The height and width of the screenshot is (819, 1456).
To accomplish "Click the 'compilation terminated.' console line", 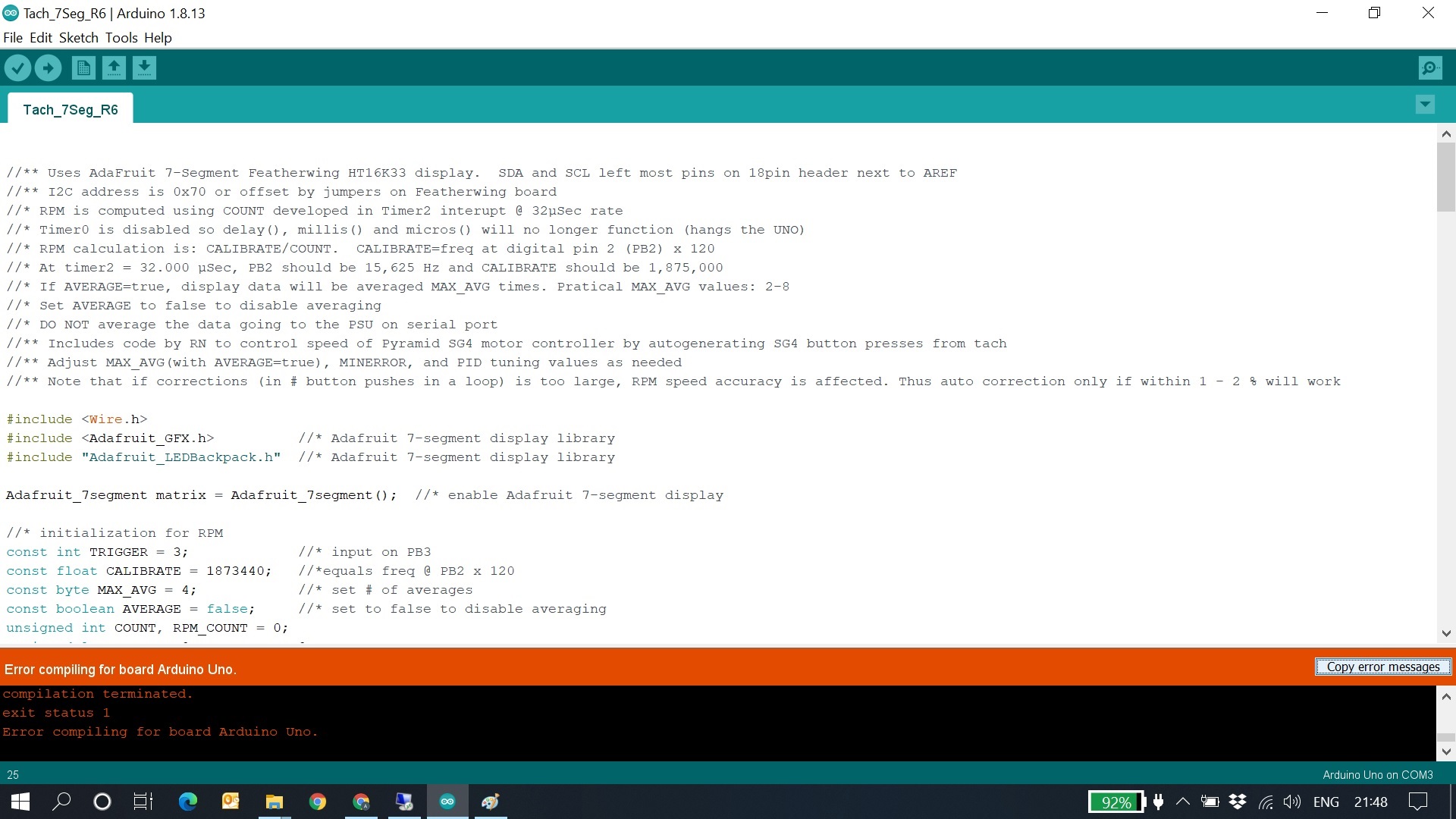I will (98, 694).
